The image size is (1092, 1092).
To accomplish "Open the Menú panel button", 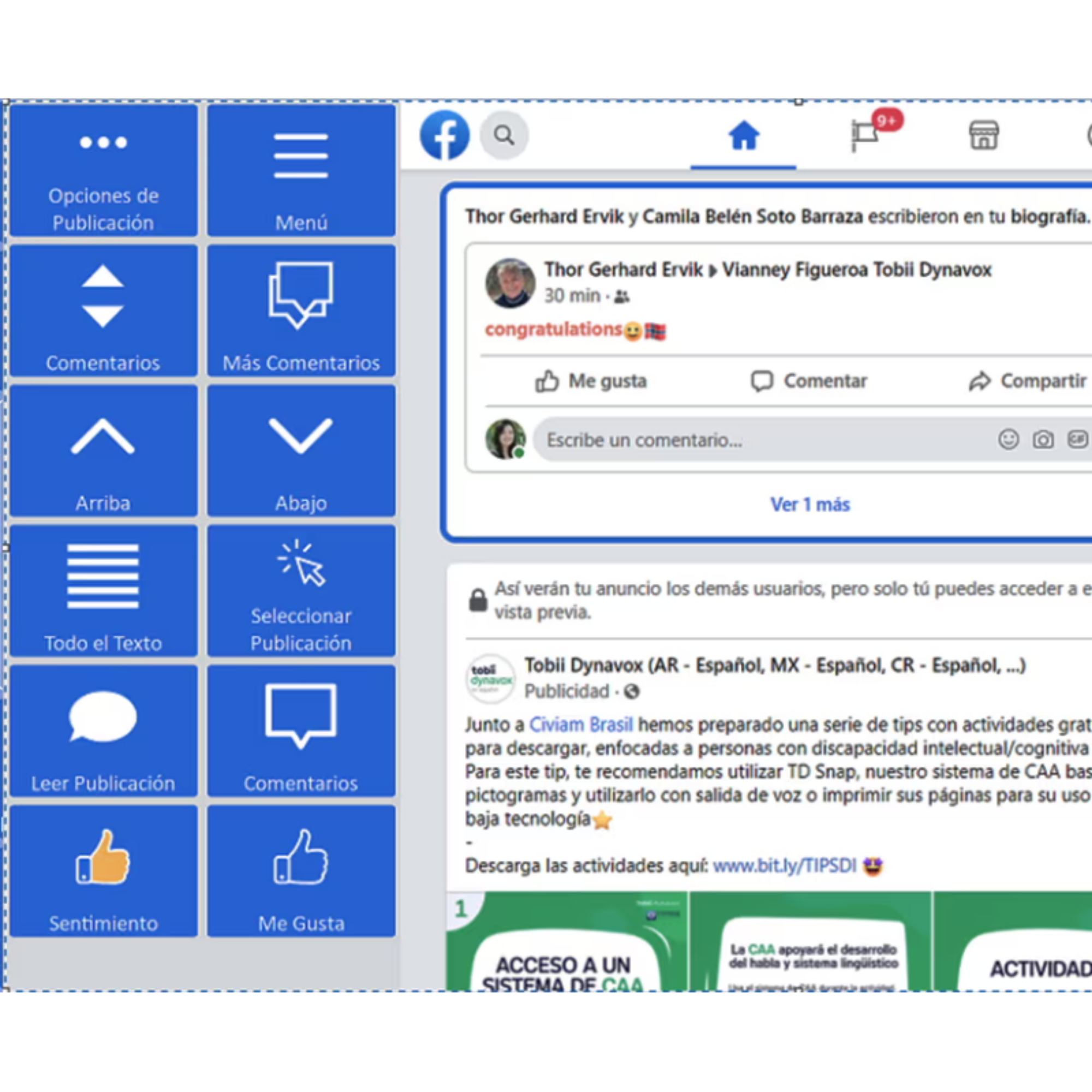I will tap(301, 170).
